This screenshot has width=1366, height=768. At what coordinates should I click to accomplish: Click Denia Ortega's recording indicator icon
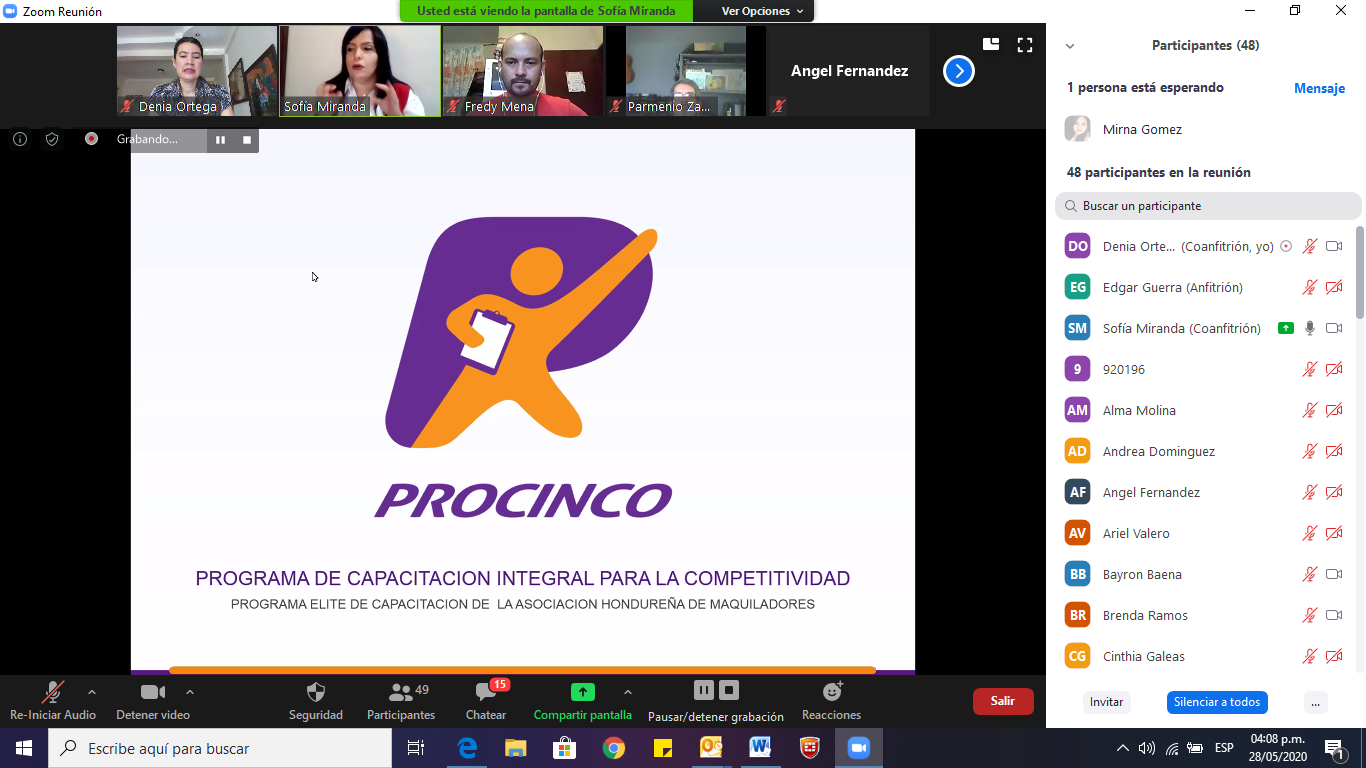click(1286, 246)
